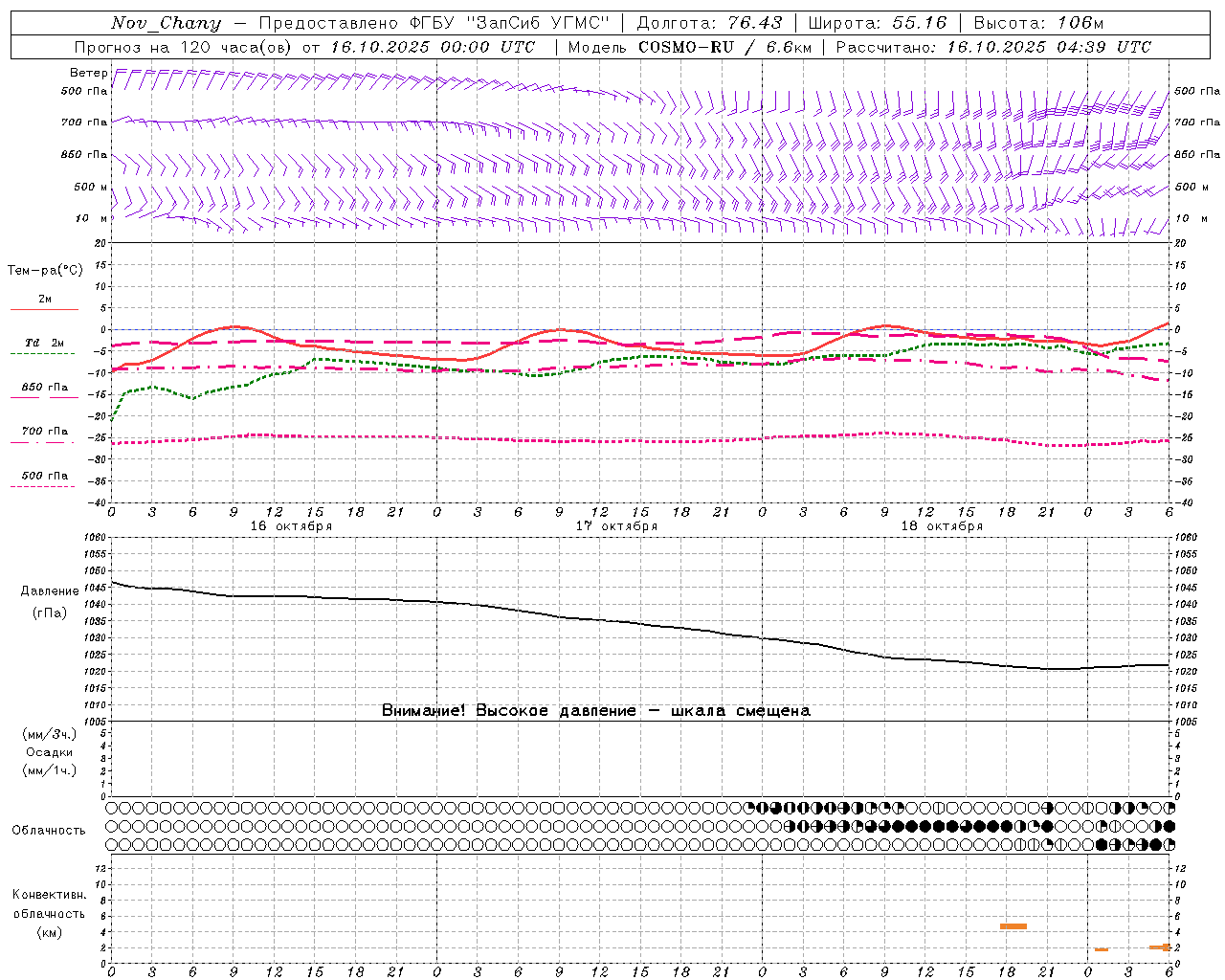Click the "17 октября" date label
Image resolution: width=1225 pixels, height=980 pixels.
point(616,526)
